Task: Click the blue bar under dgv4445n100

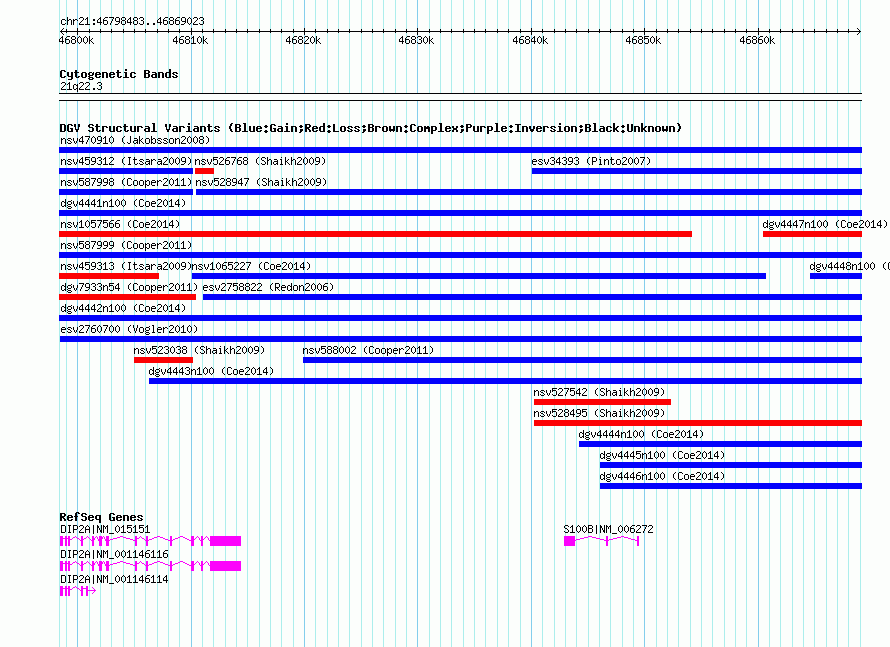Action: (x=731, y=465)
